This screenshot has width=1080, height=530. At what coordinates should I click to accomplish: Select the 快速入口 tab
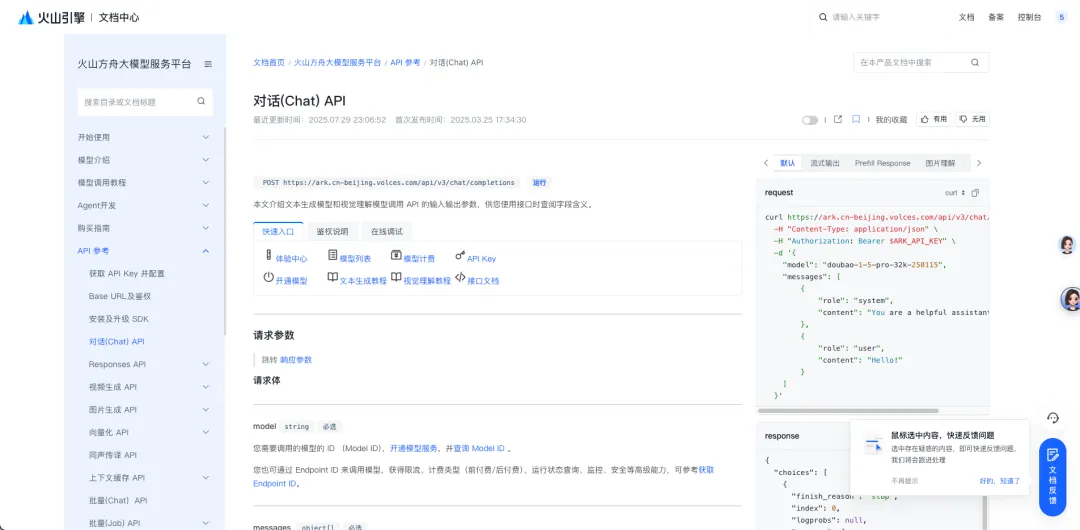[x=278, y=232]
